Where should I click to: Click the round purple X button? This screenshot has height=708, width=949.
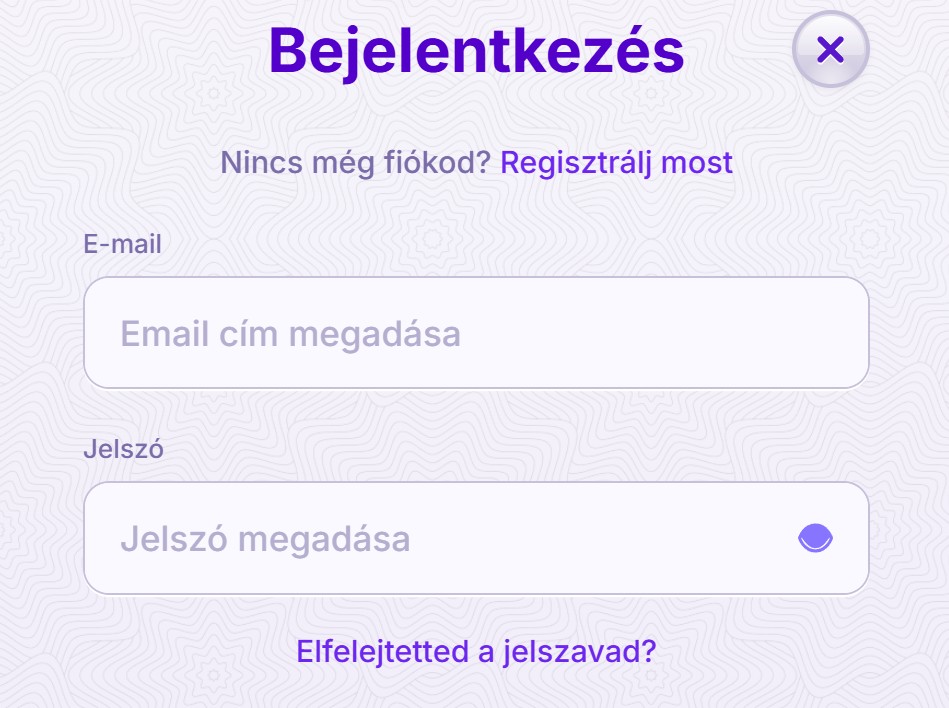click(830, 49)
